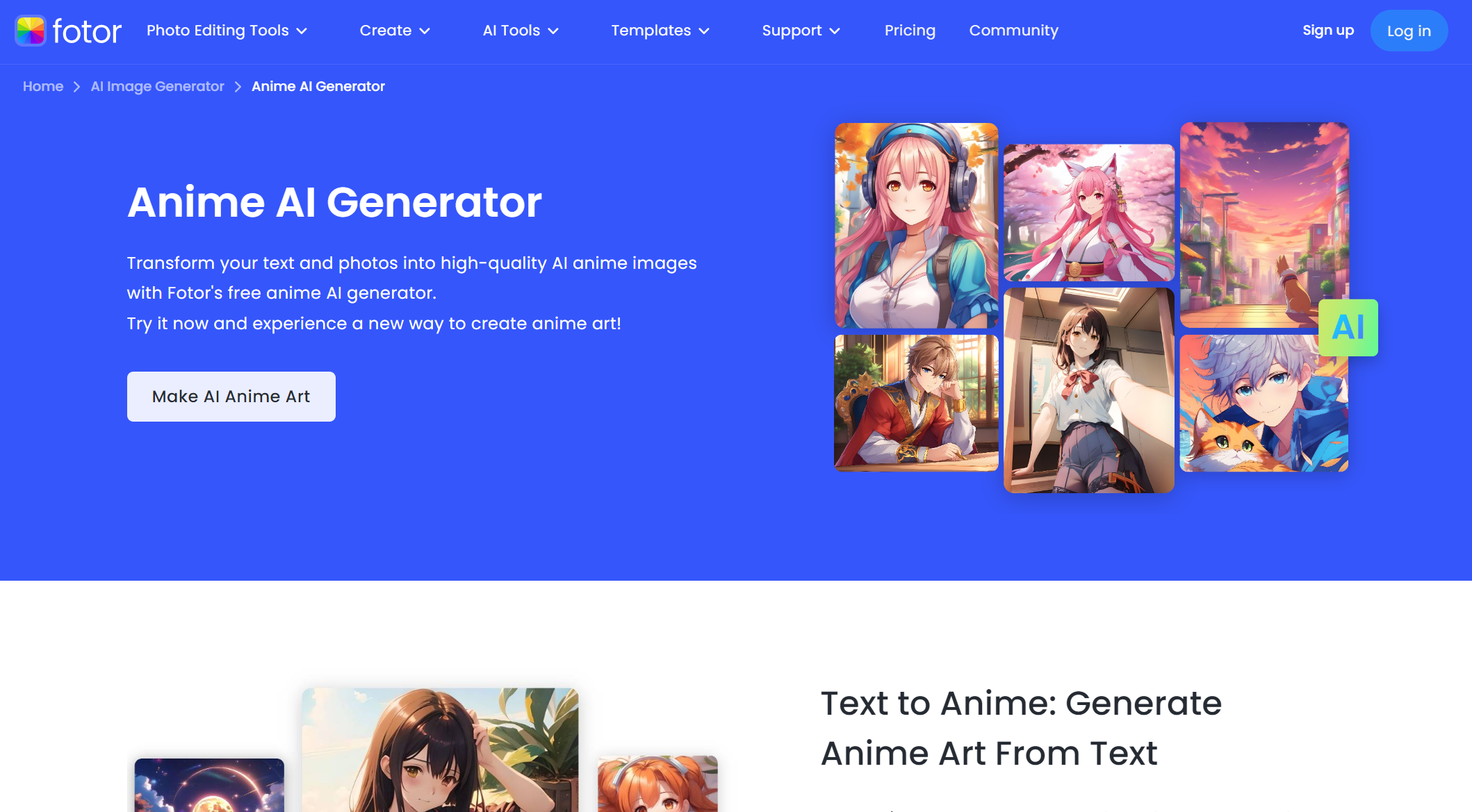Screen dimensions: 1472x812
Task: Click Log in button
Action: point(1408,30)
